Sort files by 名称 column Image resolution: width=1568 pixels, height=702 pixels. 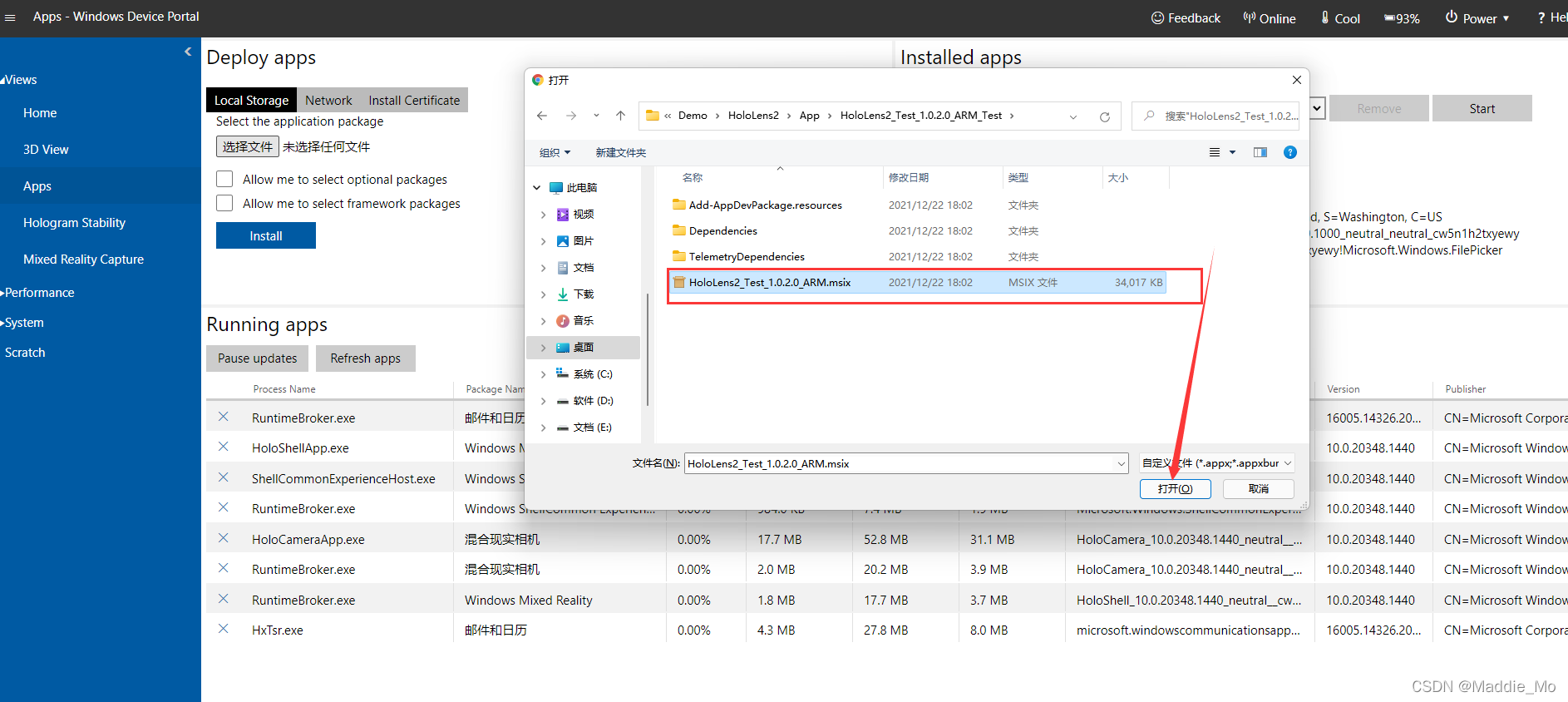(x=693, y=177)
